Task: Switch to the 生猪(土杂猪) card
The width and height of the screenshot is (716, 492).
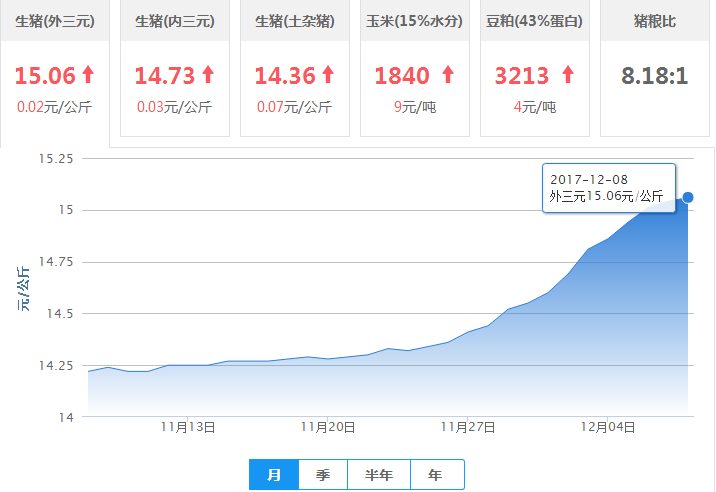Action: (295, 69)
